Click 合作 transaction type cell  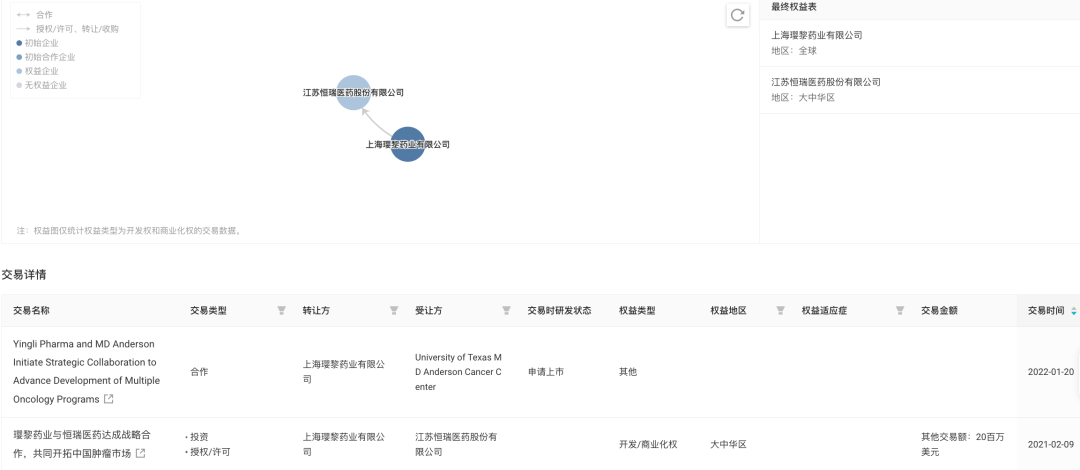[x=199, y=371]
